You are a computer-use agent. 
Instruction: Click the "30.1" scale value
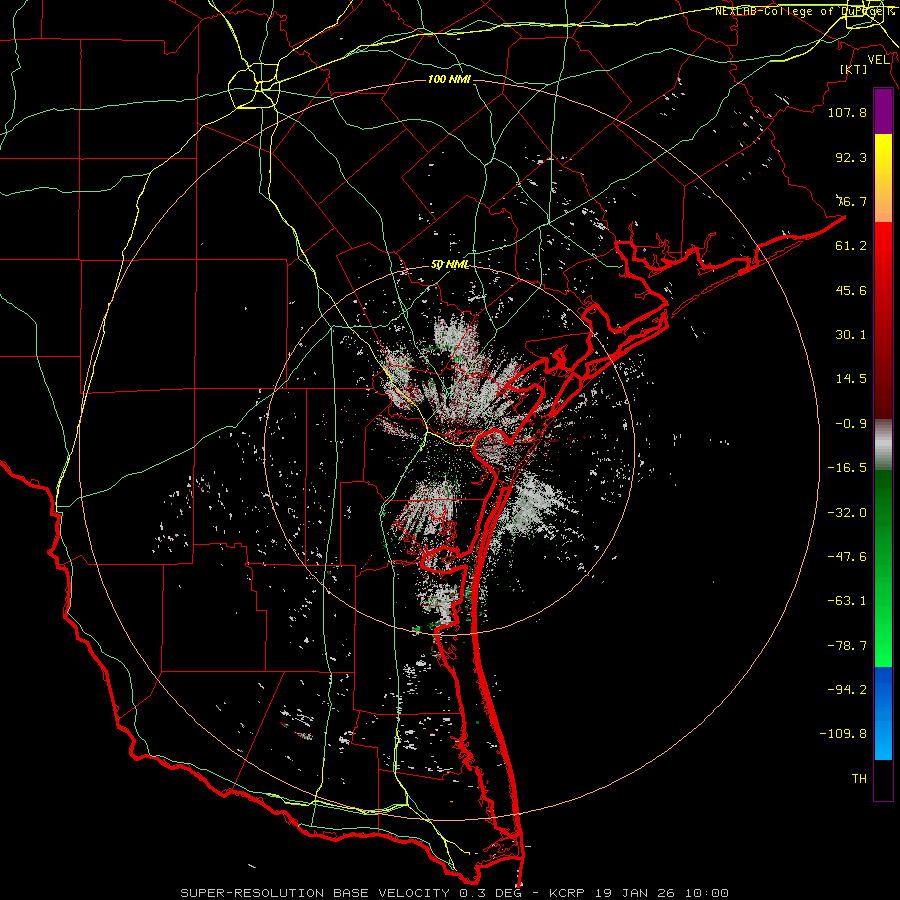pos(851,335)
